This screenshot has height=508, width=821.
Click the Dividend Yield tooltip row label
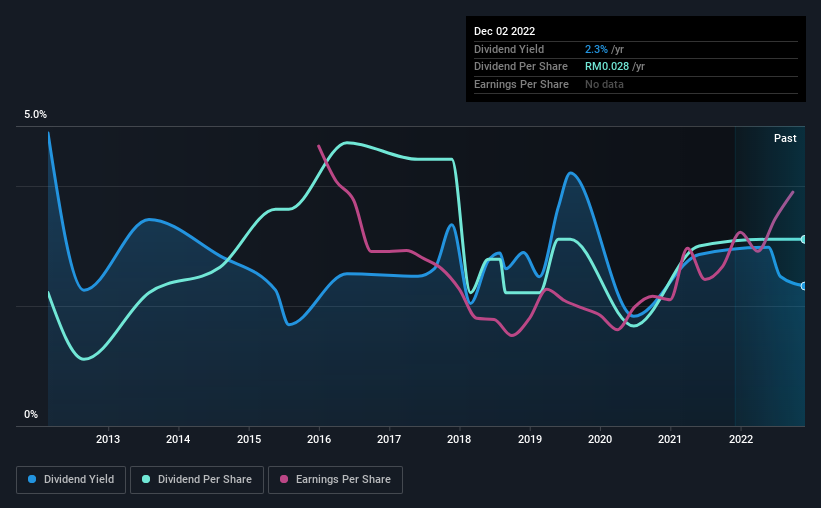click(x=509, y=49)
